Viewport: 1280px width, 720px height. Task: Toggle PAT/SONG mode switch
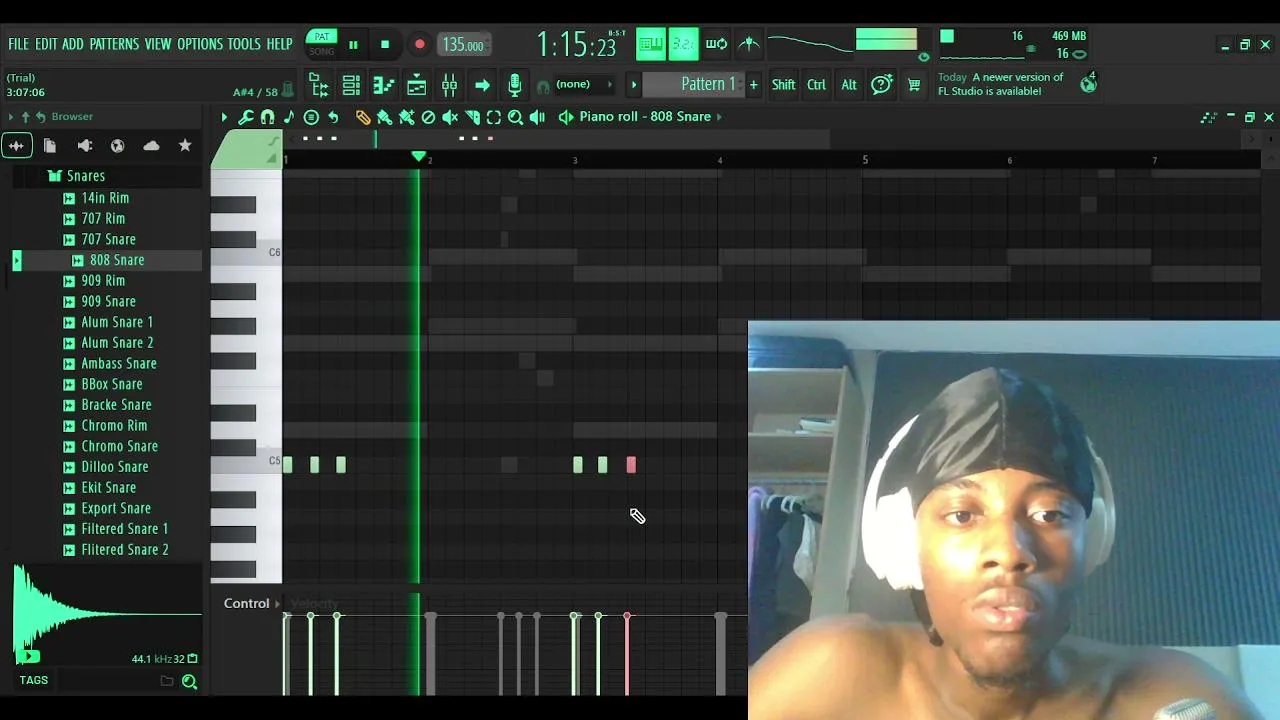coord(322,44)
